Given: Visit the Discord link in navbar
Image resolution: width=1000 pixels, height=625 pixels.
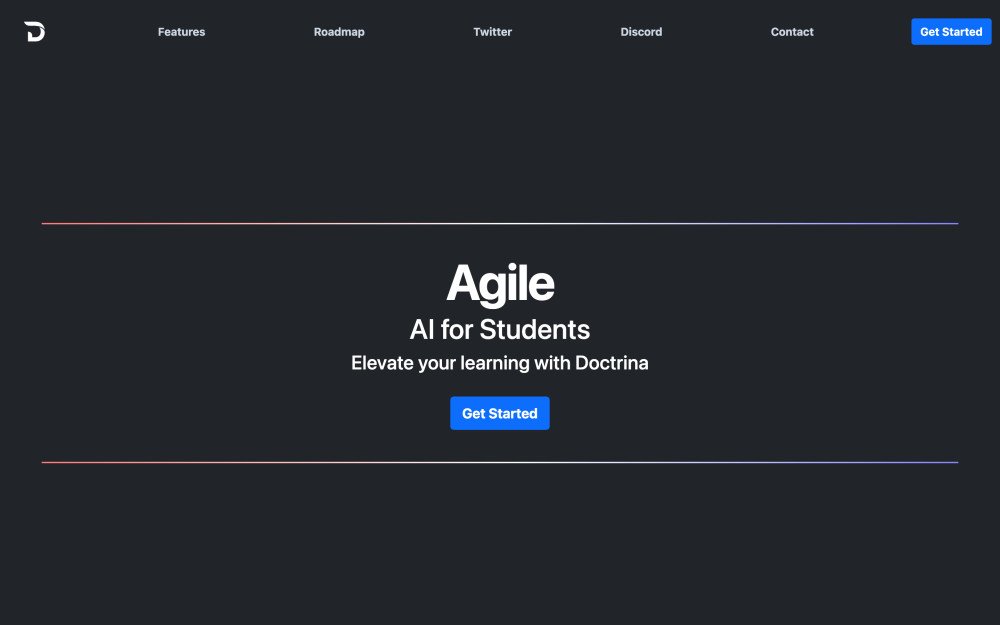Looking at the screenshot, I should pos(641,32).
